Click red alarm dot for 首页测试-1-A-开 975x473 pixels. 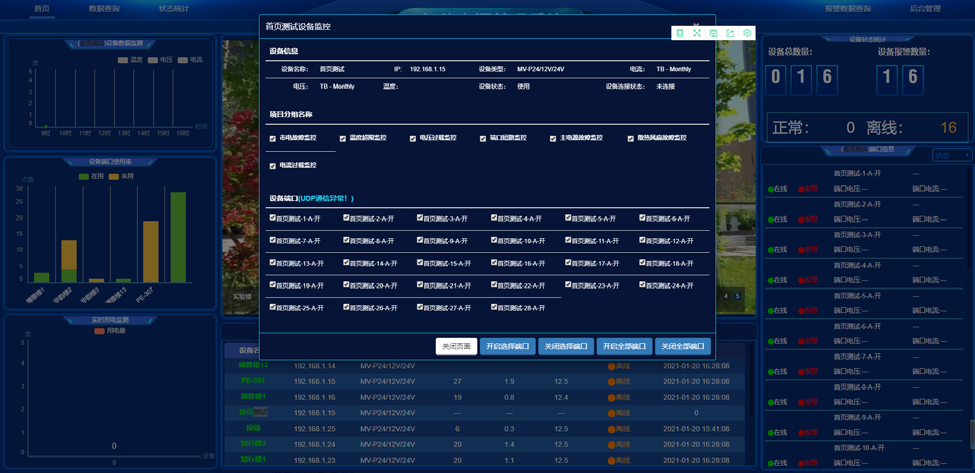[x=801, y=189]
